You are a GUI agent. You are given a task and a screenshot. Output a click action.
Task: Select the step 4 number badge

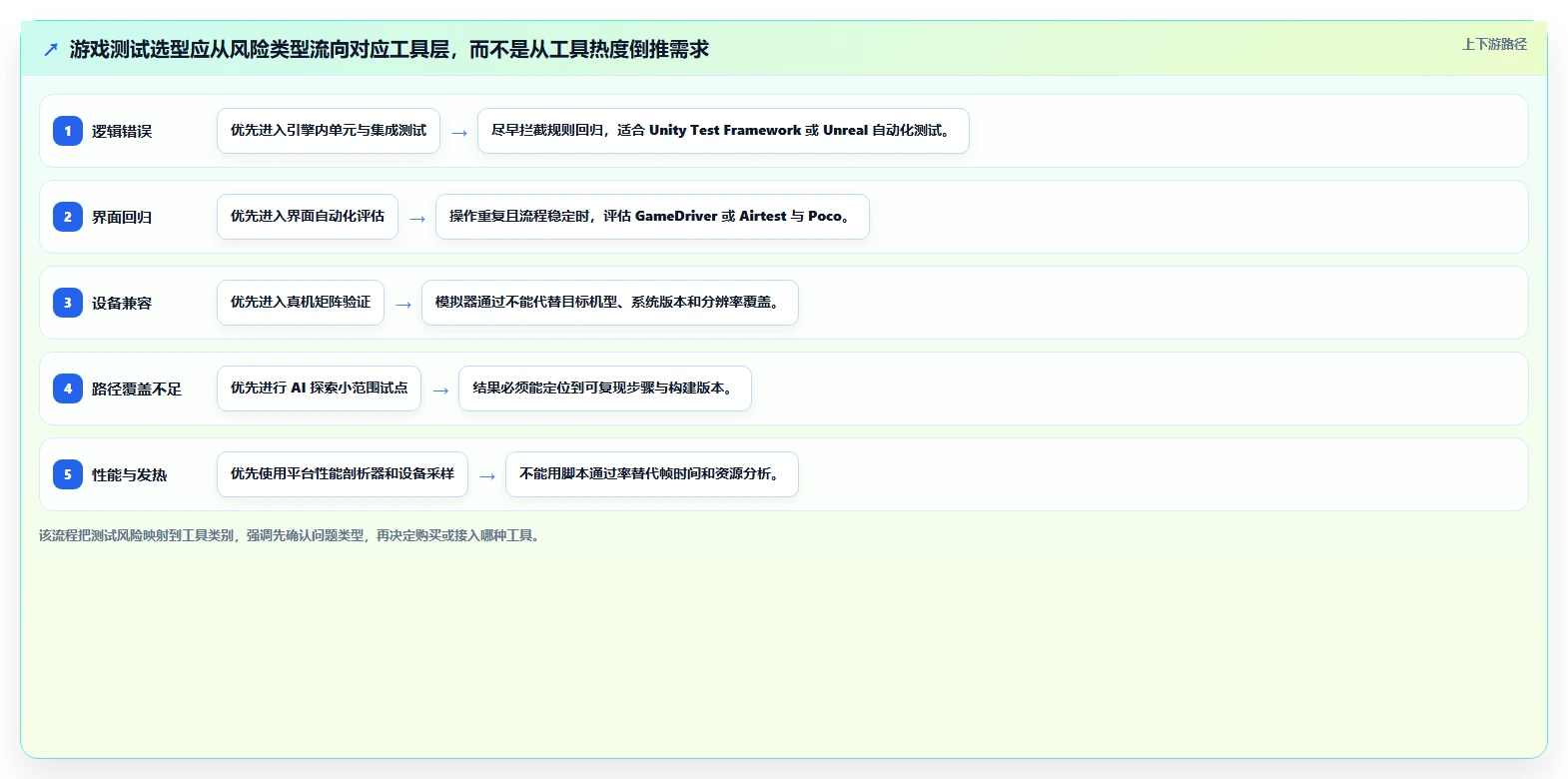click(68, 389)
